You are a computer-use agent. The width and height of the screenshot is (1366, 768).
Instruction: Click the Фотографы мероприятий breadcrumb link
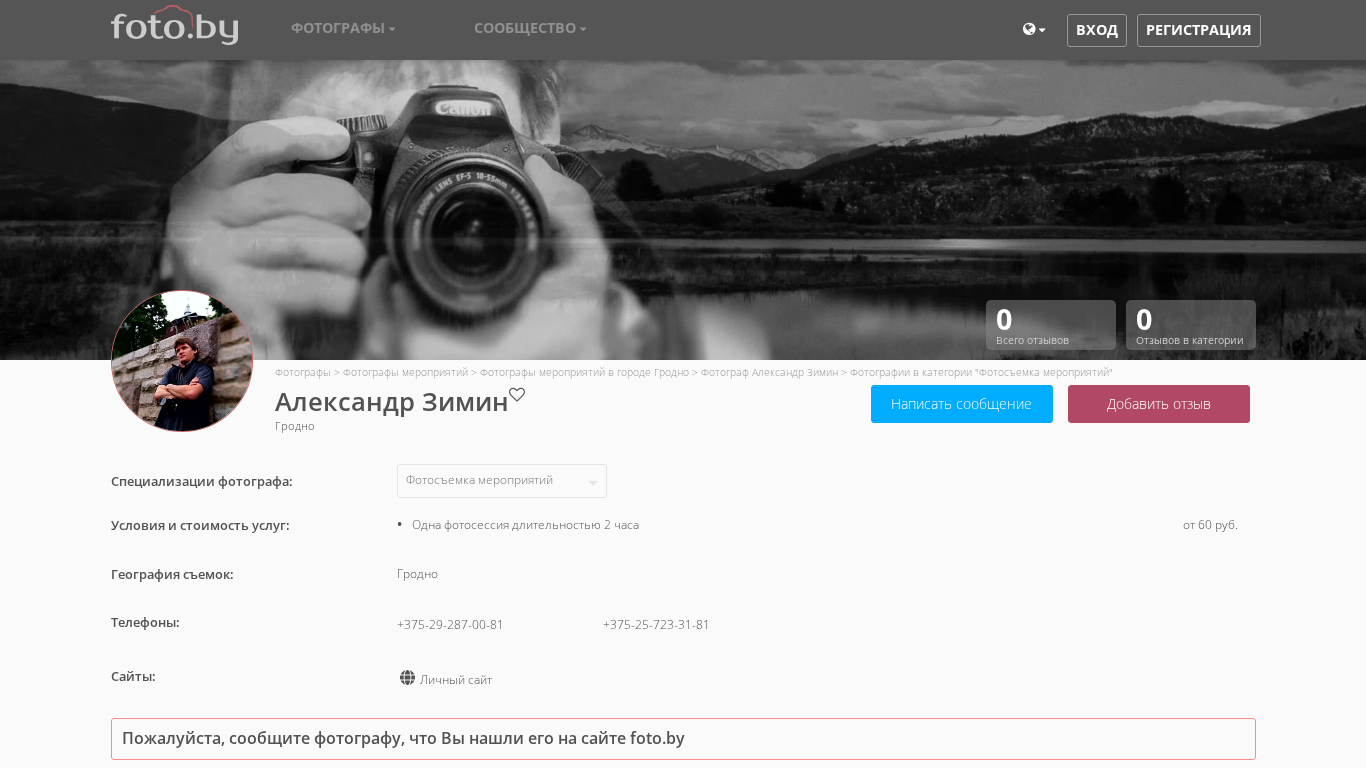(405, 372)
